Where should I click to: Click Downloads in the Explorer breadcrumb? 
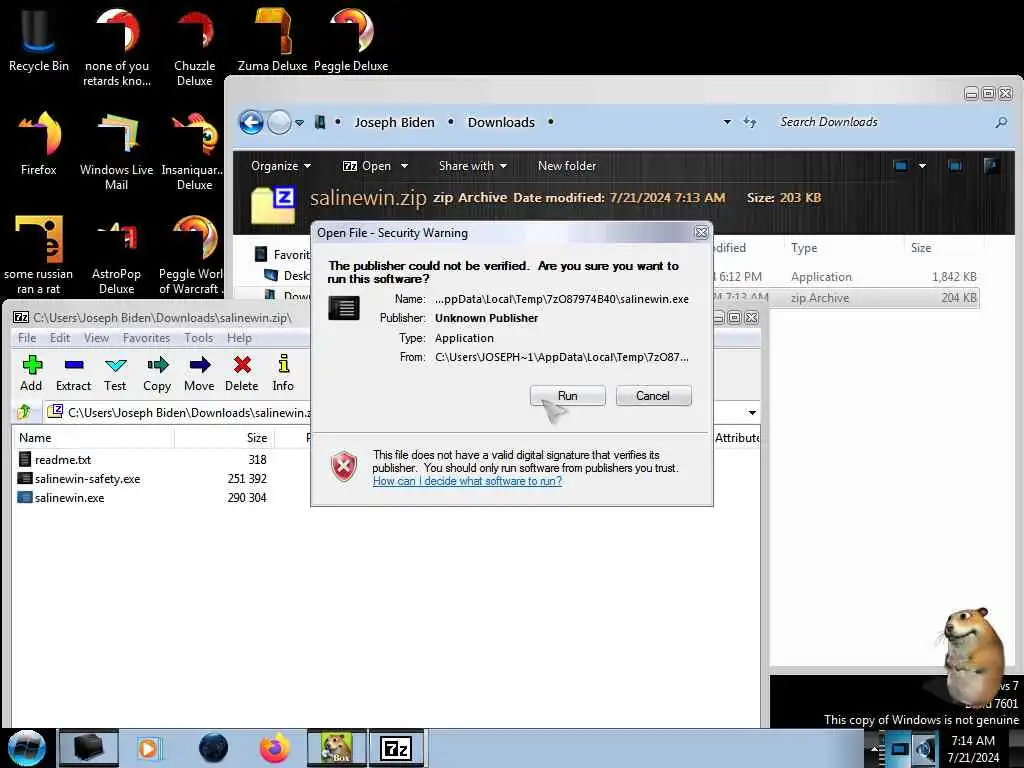[501, 123]
